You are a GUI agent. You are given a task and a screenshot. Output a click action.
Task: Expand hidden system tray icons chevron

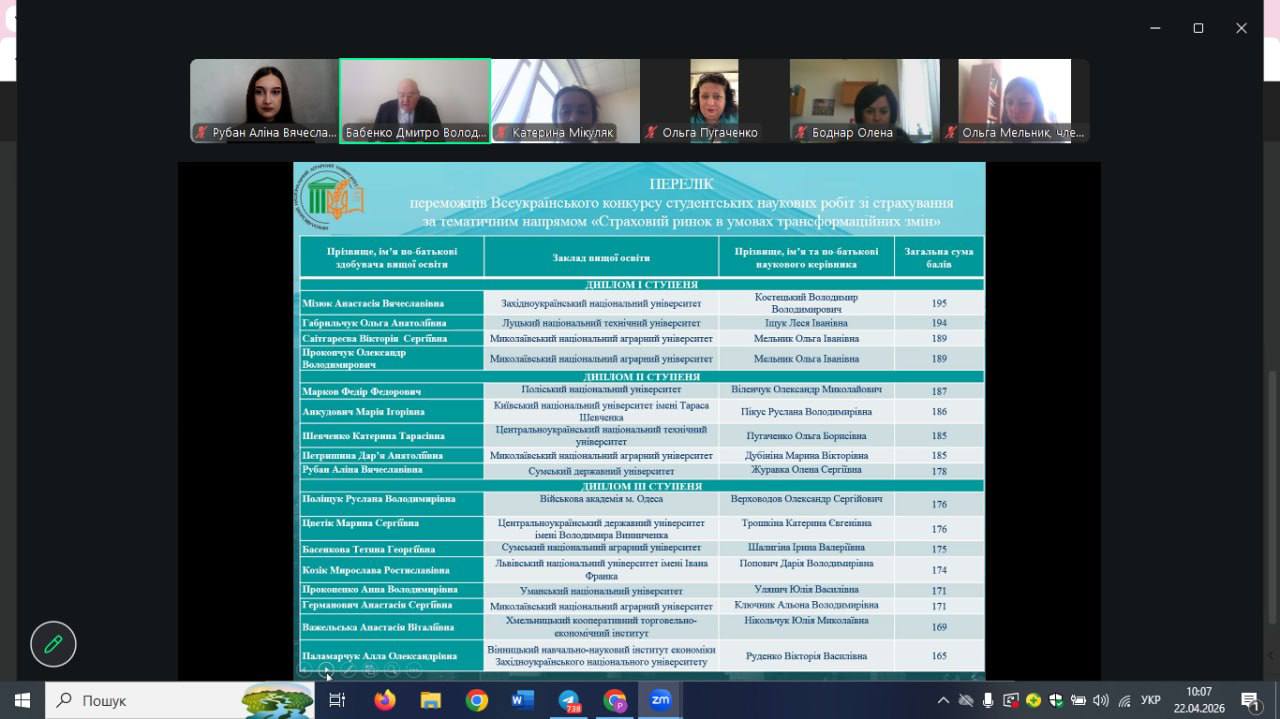pyautogui.click(x=943, y=700)
